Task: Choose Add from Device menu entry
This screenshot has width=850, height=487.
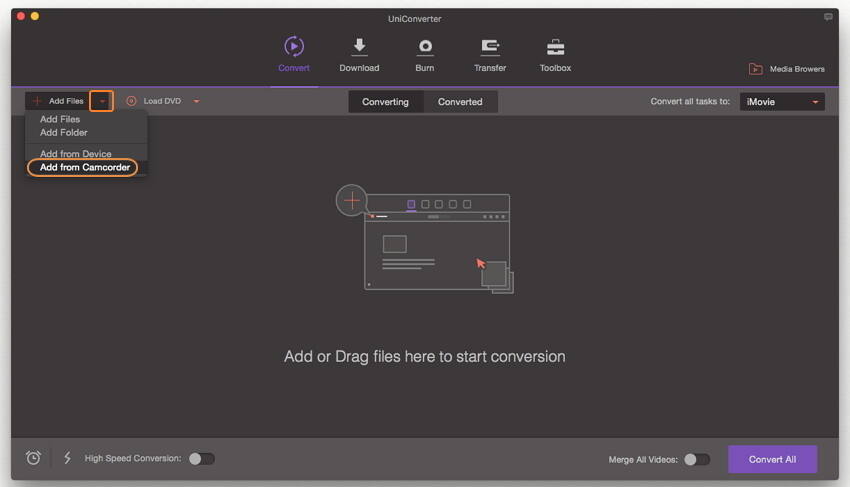Action: tap(75, 154)
